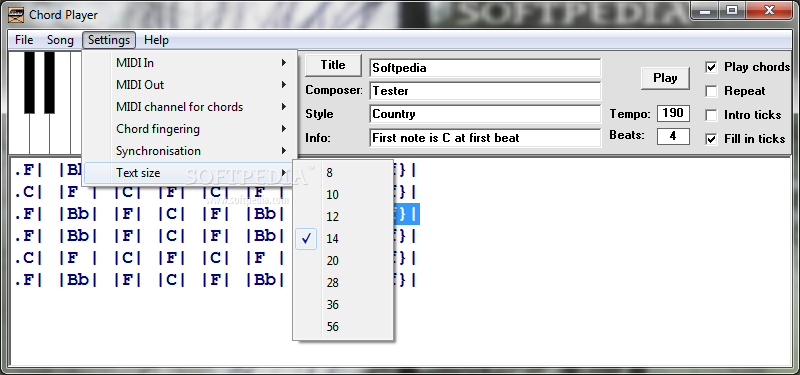Click the Beats field showing 4
800x375 pixels.
673,136
